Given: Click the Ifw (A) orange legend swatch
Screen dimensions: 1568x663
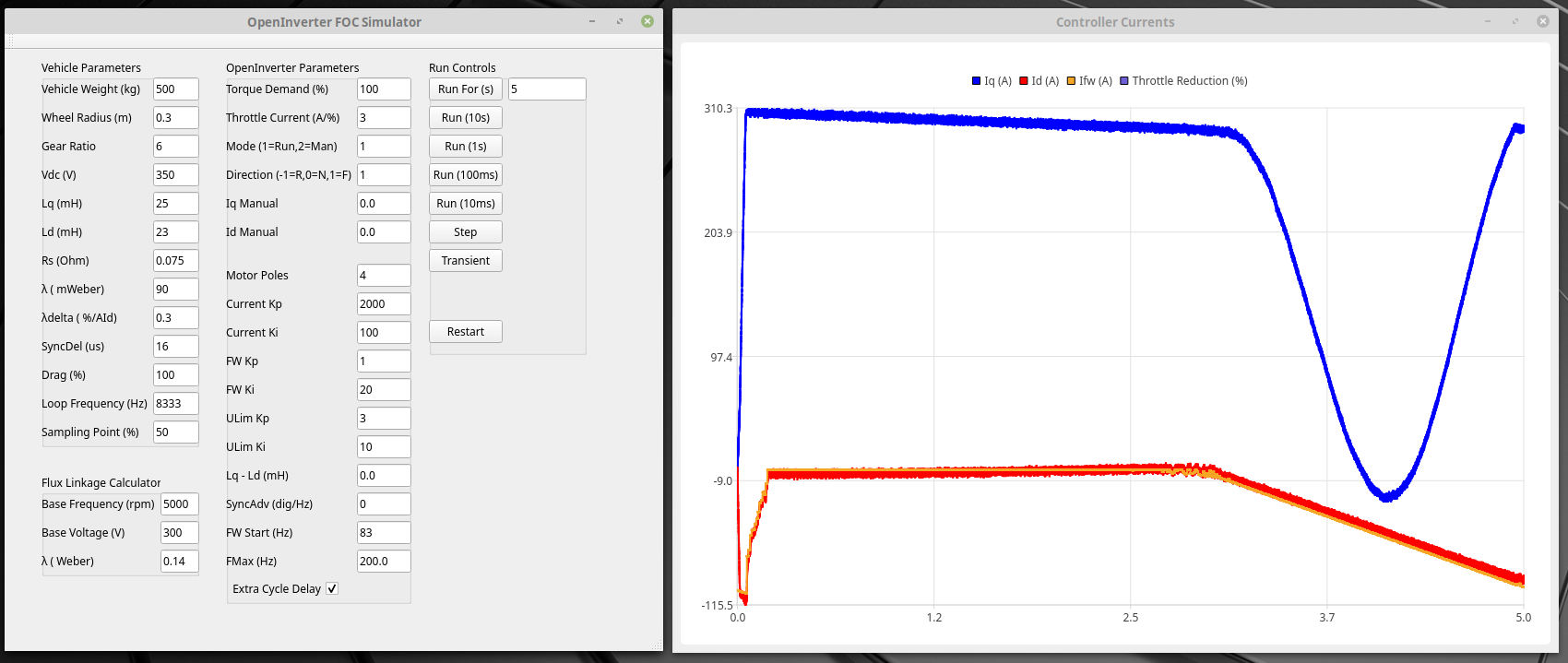Looking at the screenshot, I should [x=1072, y=81].
